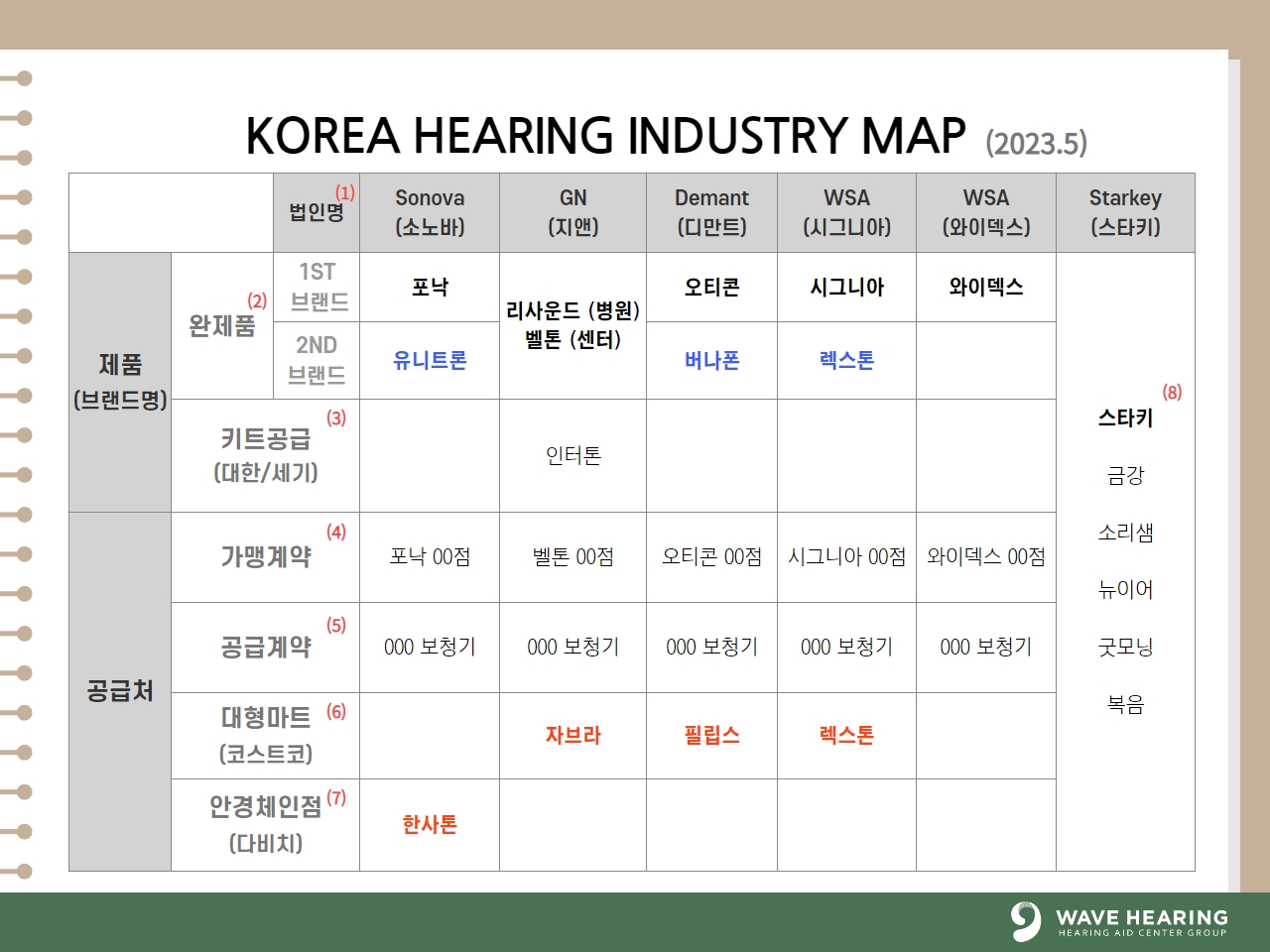Click the 복음 entry
Screen dimensions: 1270x952
[1125, 704]
